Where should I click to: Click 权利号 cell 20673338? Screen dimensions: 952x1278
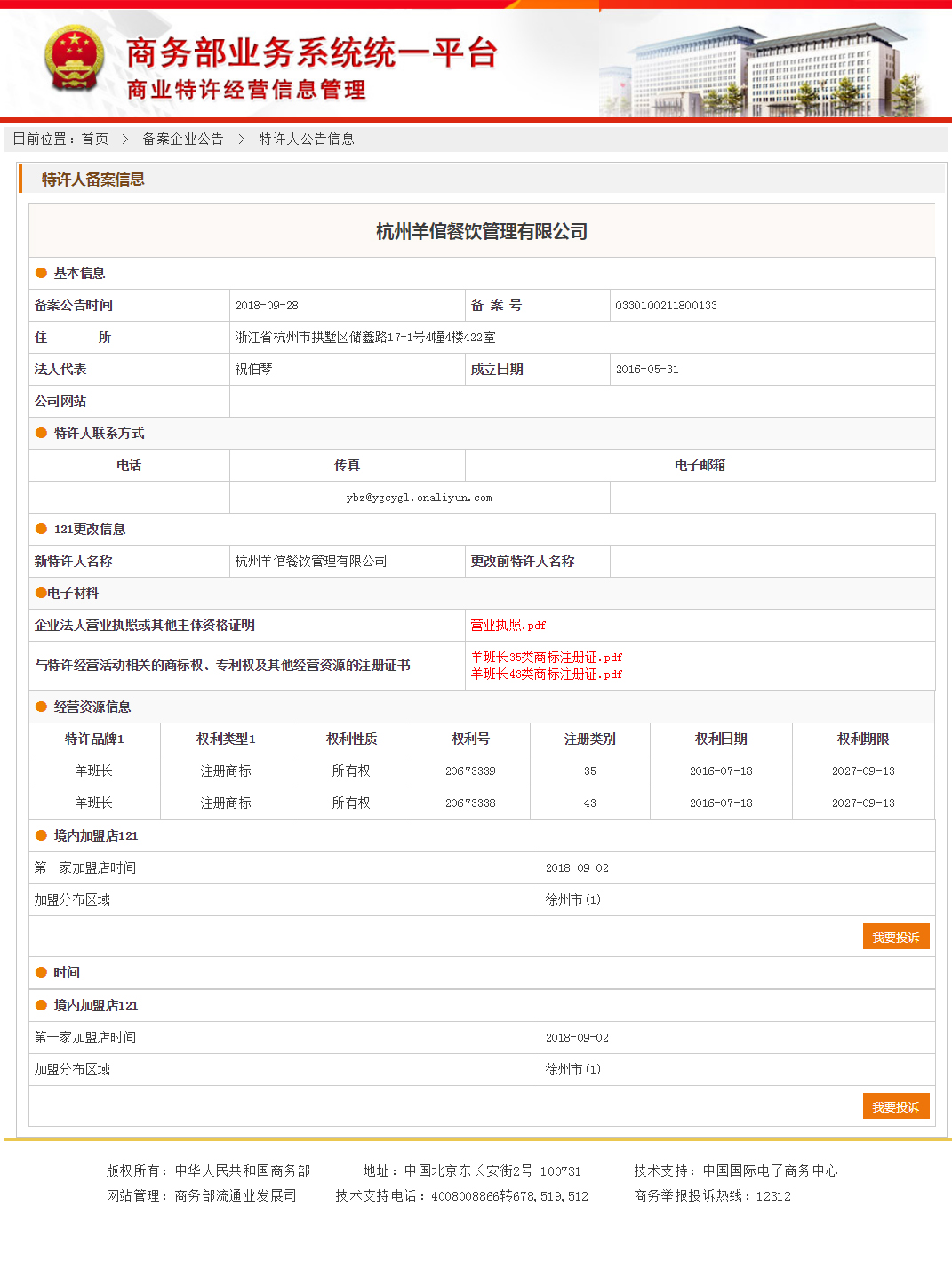470,803
